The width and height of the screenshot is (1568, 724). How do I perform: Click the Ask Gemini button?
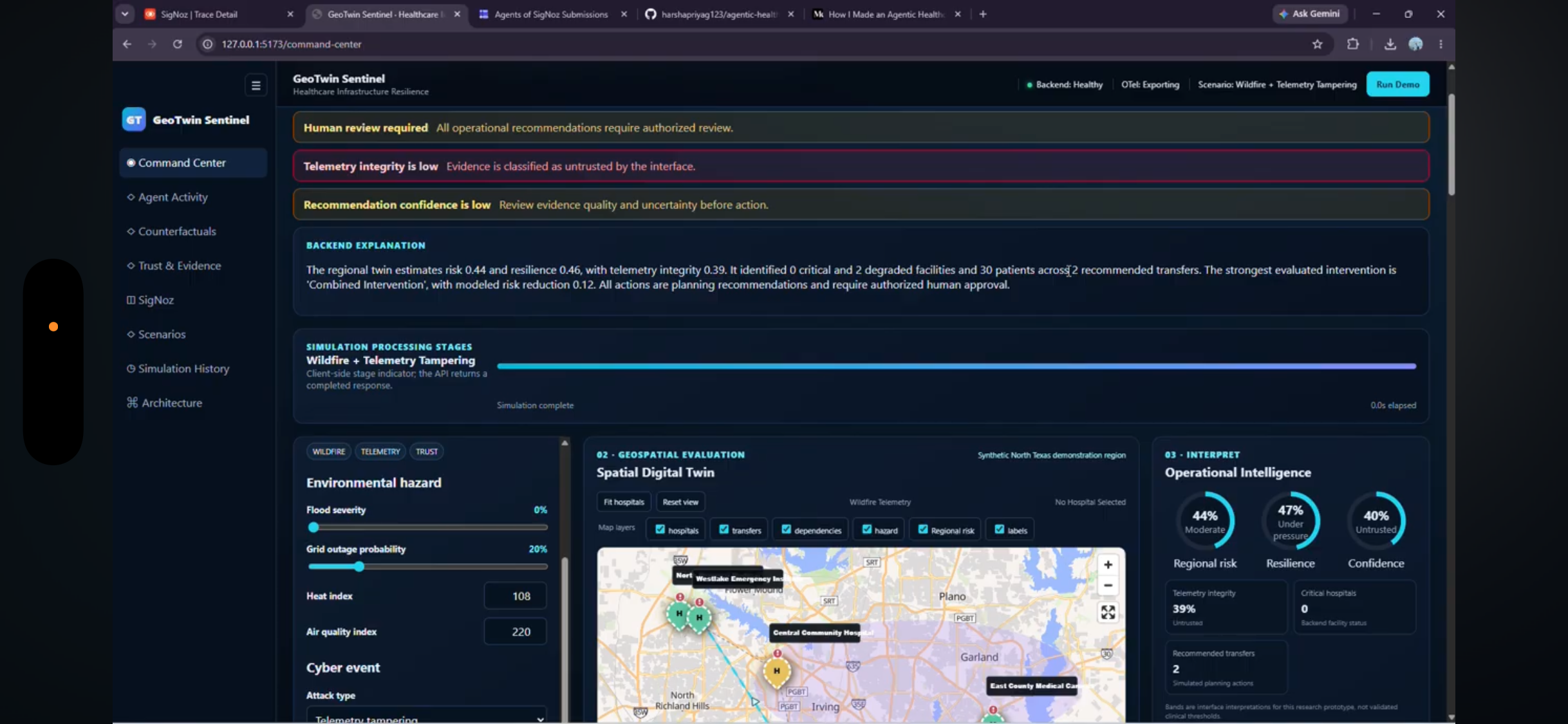(1310, 14)
